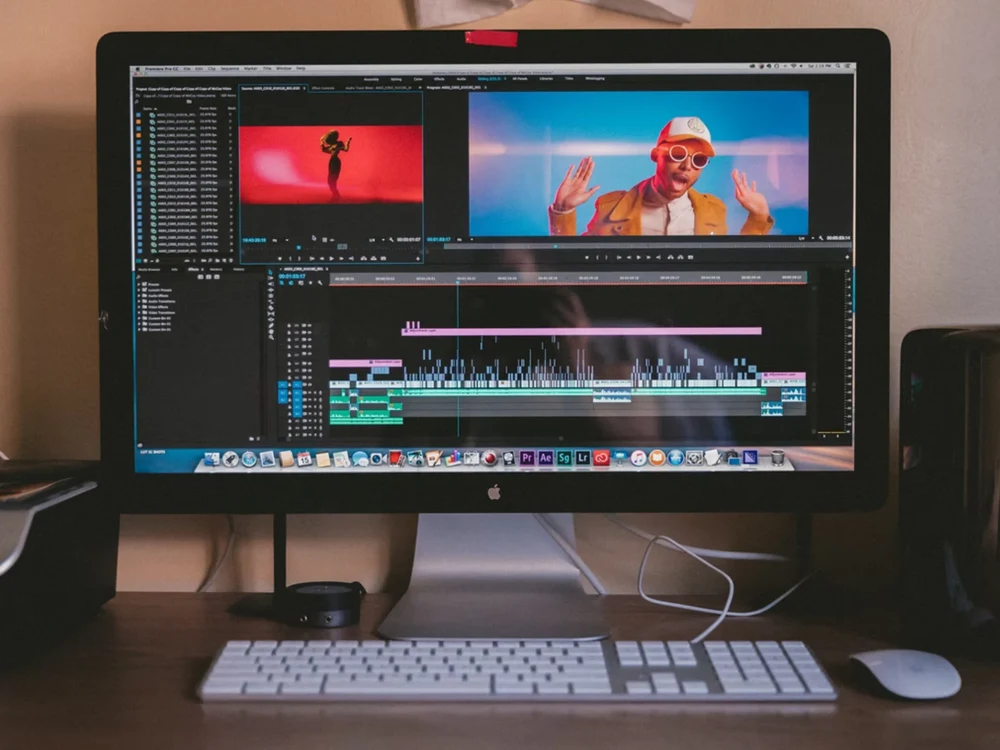Expand the Audio Effects folder

tap(138, 296)
